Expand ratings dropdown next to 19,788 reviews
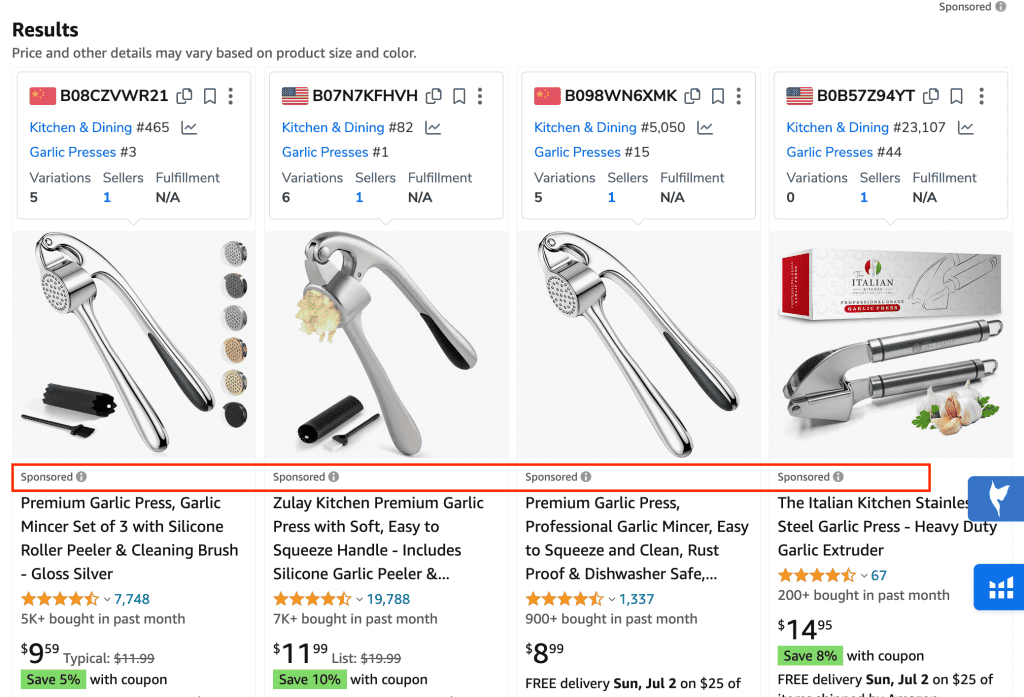The height and width of the screenshot is (697, 1024). (x=359, y=600)
